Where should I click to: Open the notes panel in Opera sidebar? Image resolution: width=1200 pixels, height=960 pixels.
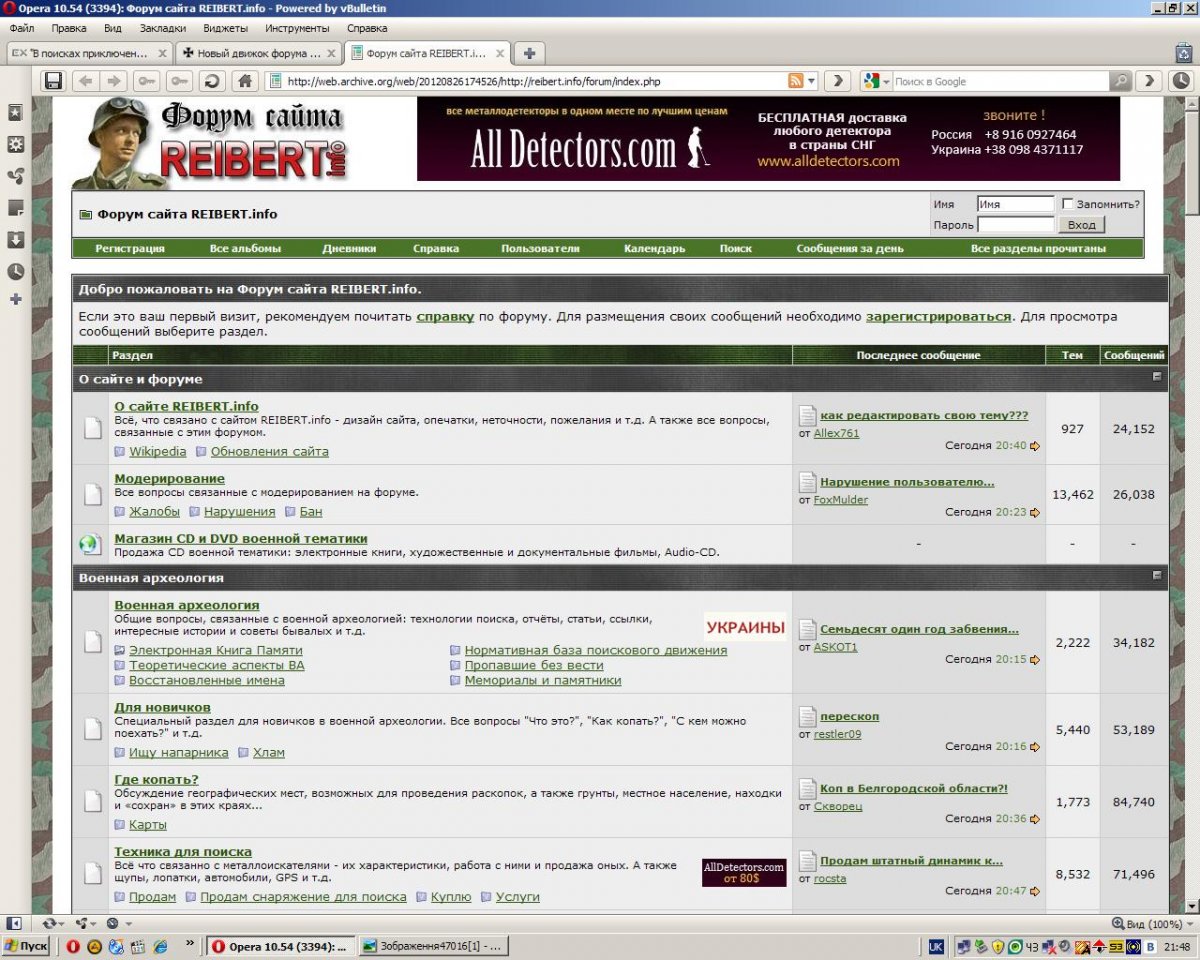(x=15, y=208)
